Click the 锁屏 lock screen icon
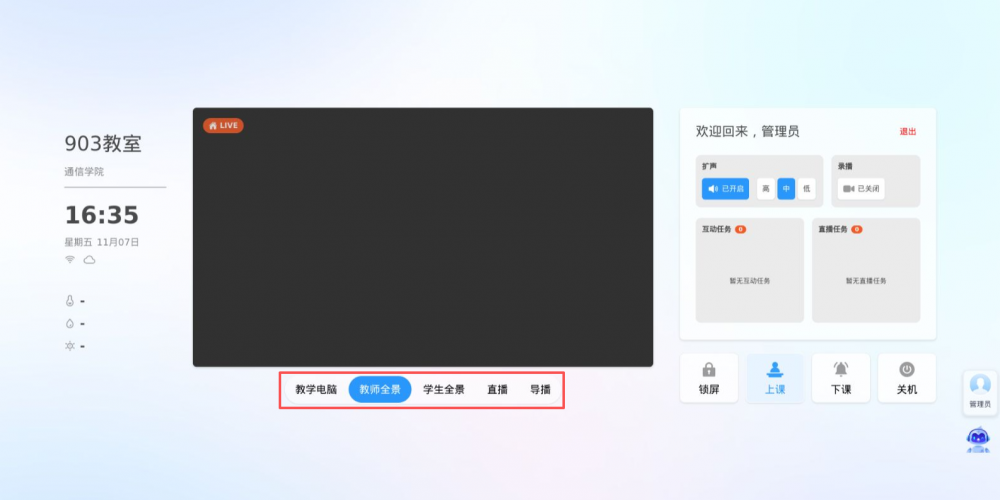This screenshot has height=500, width=1000. pos(709,370)
